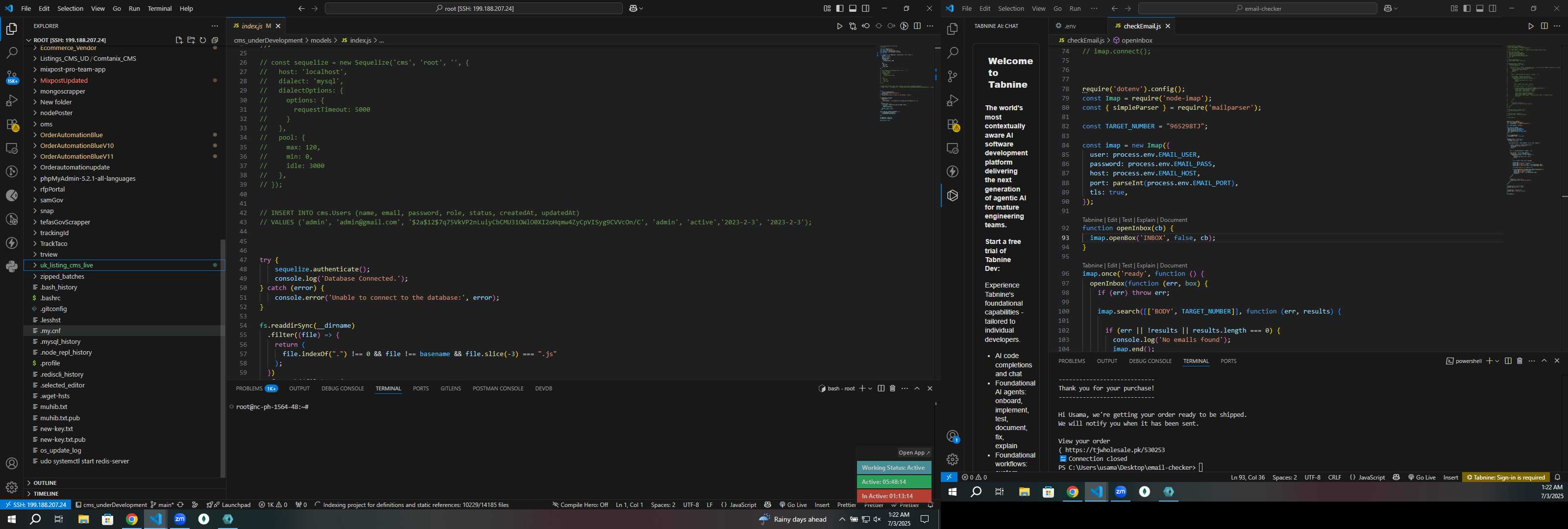Switch to GITLENS panel tab
This screenshot has height=529, width=1568.
(x=450, y=388)
